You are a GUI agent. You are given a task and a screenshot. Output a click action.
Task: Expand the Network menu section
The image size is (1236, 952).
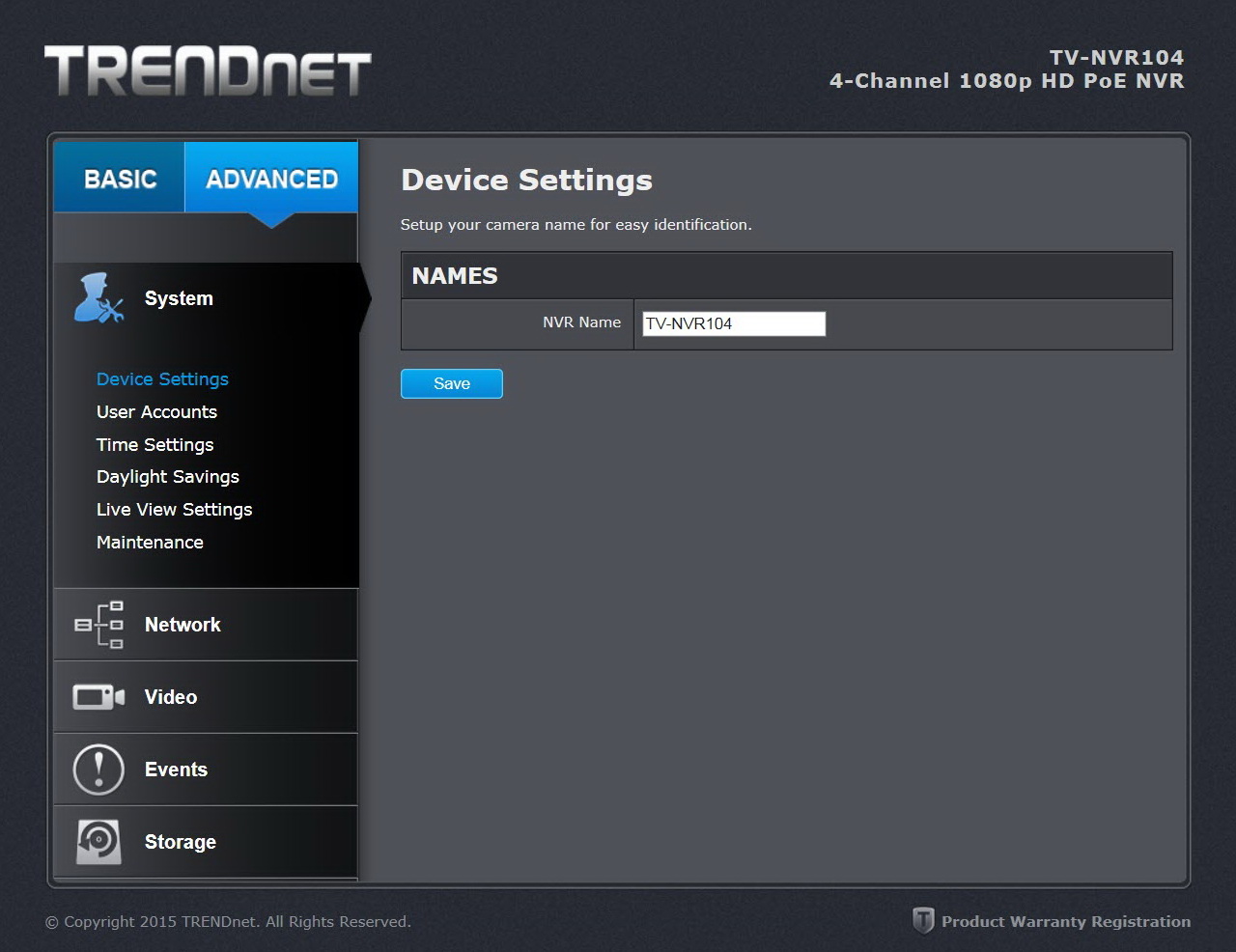coord(206,625)
